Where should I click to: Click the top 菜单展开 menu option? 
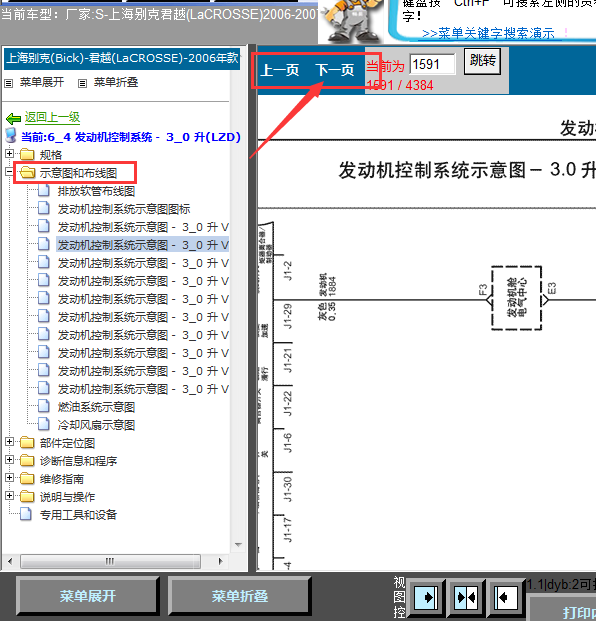coord(42,82)
